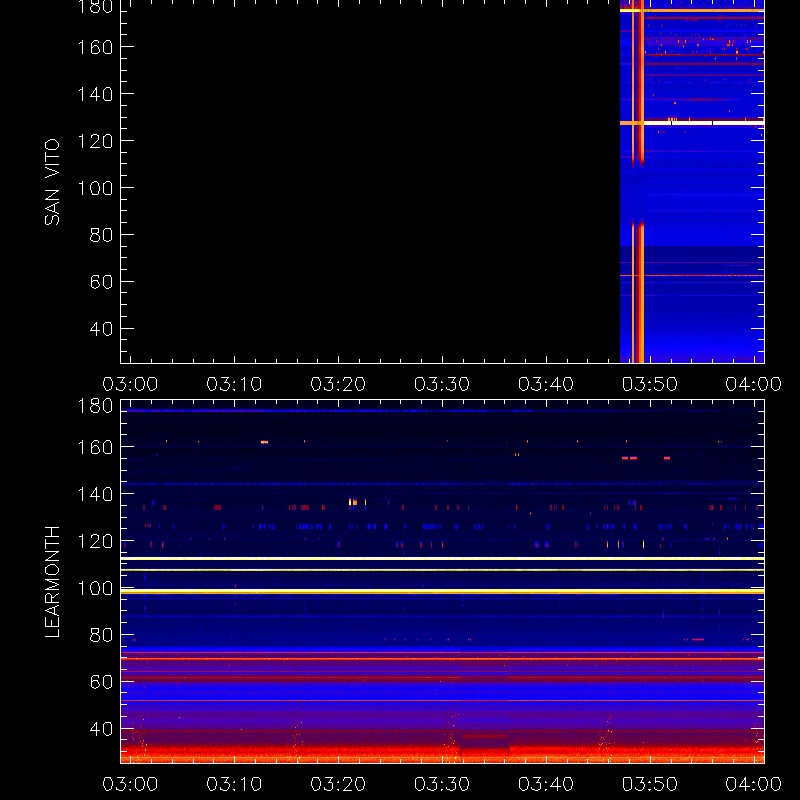
Task: Select the 140 tick label on San Vito axis
Action: pyautogui.click(x=95, y=94)
